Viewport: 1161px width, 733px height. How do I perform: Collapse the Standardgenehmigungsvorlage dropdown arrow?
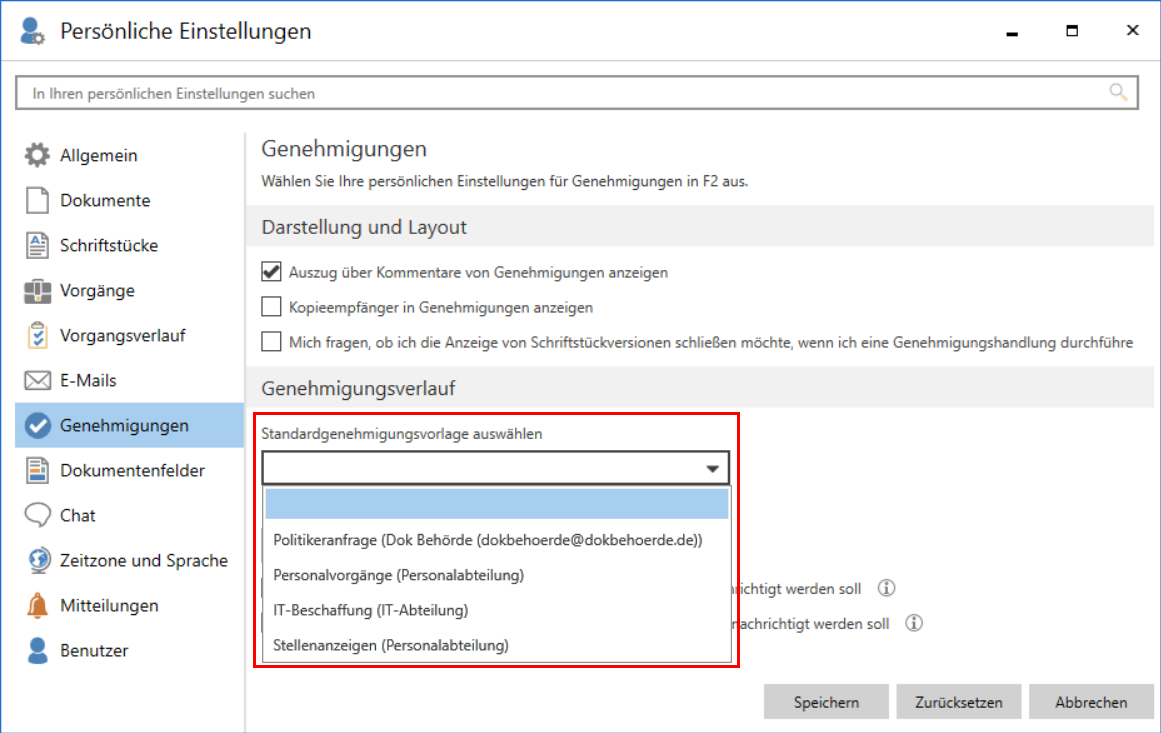point(712,469)
